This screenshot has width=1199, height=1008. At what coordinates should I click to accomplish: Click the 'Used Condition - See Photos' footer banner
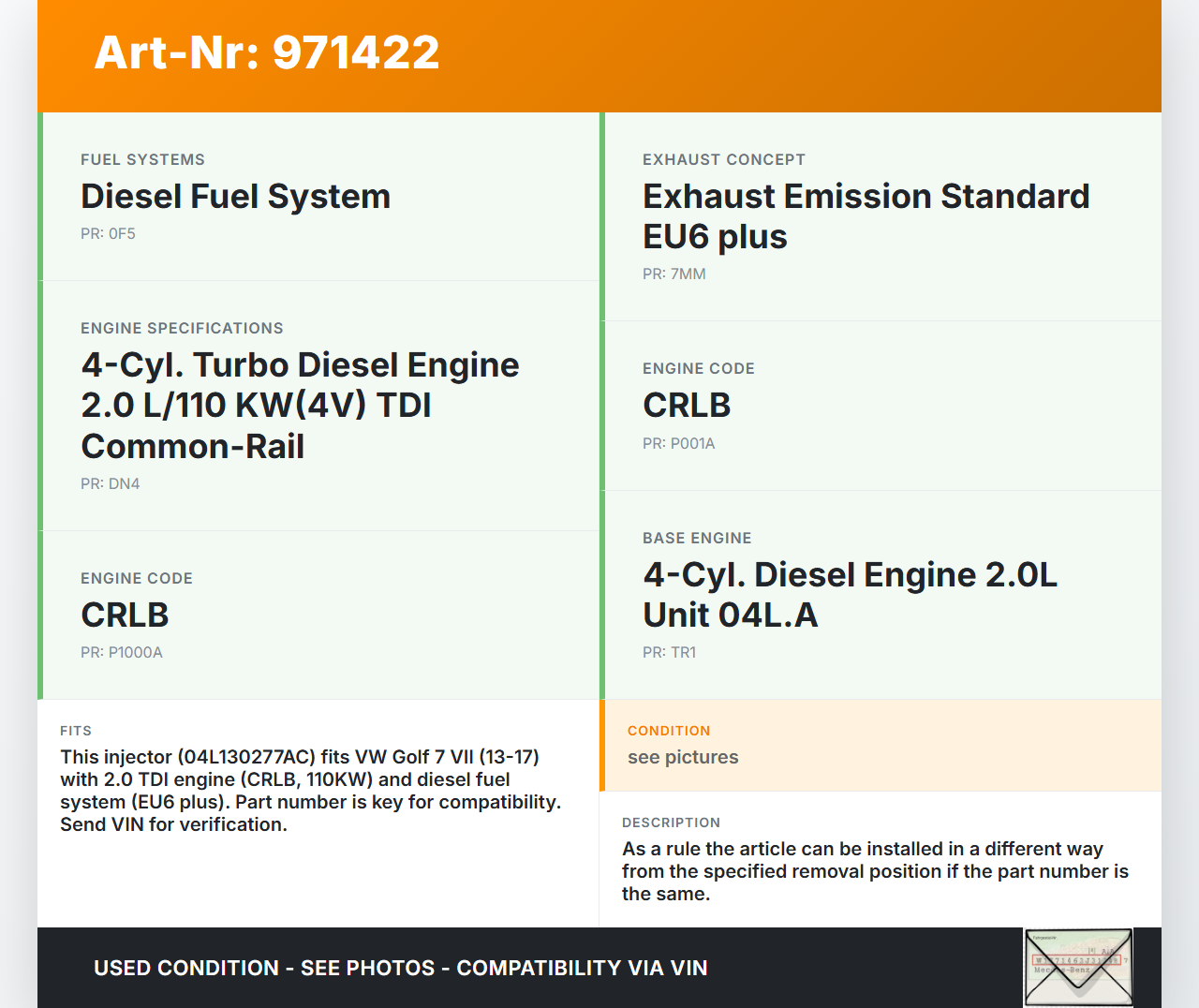tap(400, 968)
